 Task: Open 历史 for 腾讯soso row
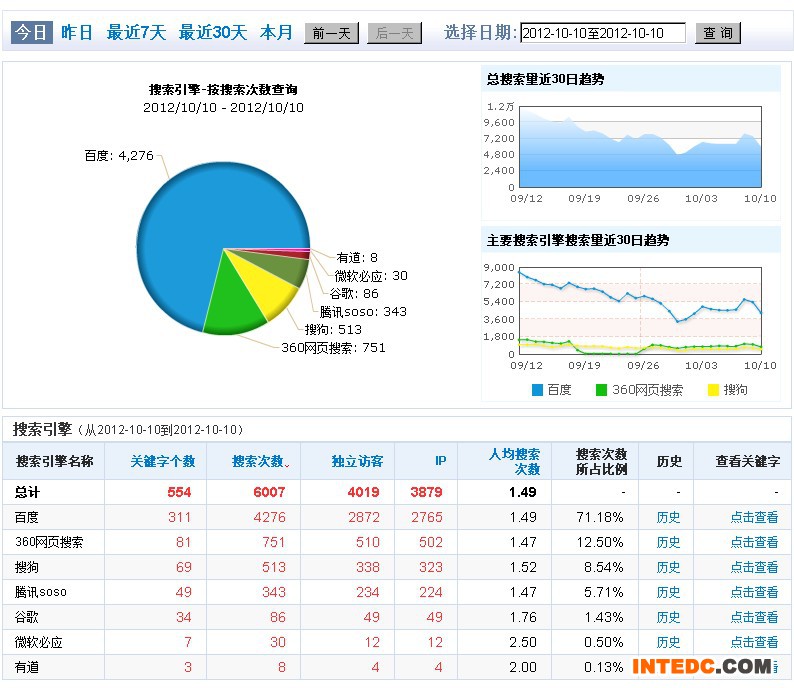(x=668, y=592)
